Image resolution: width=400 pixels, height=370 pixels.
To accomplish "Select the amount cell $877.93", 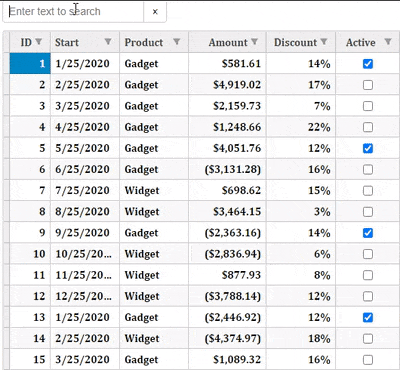I will click(227, 275).
